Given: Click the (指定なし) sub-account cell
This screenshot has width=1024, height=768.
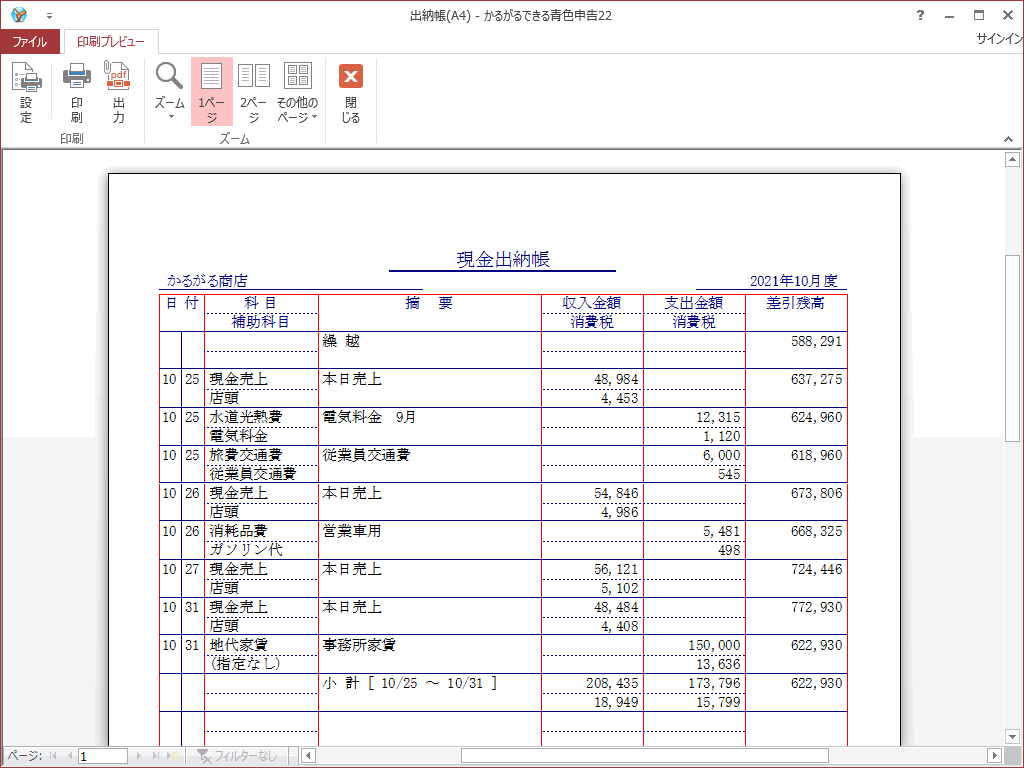Looking at the screenshot, I should pos(246,664).
